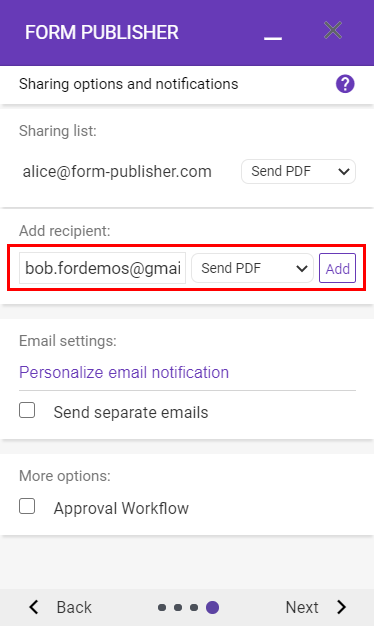Click the highlighted fourth progress dot
Screen dimensions: 374x626
(x=212, y=607)
